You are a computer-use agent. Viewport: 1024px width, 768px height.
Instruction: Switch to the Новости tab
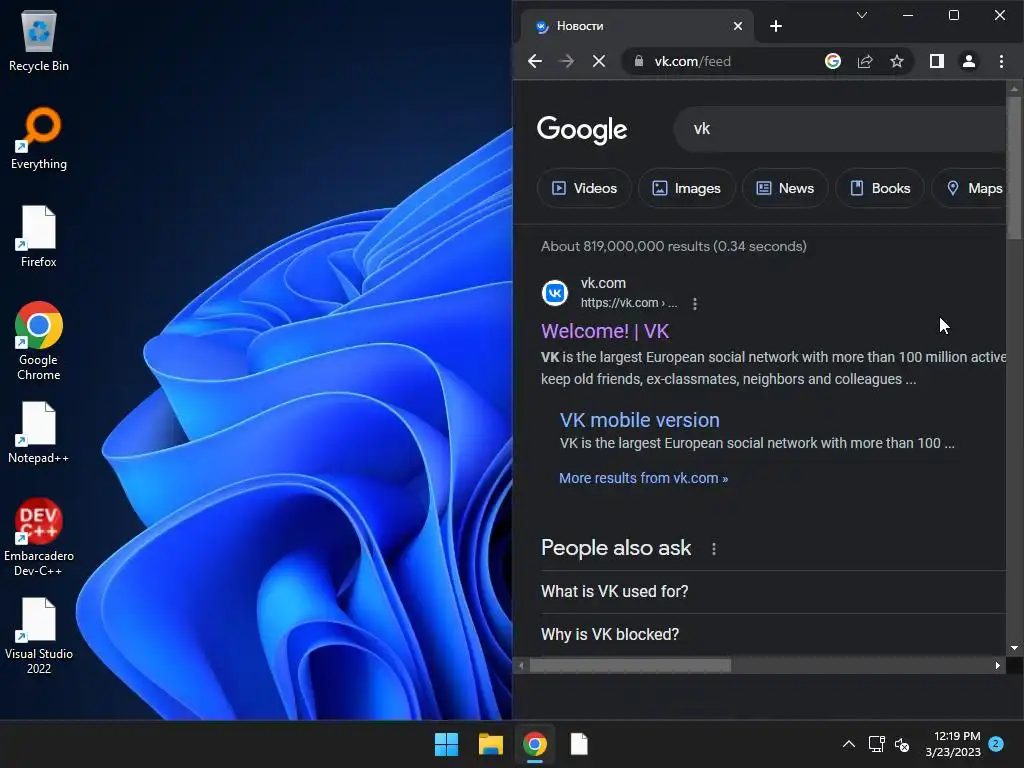coord(637,26)
